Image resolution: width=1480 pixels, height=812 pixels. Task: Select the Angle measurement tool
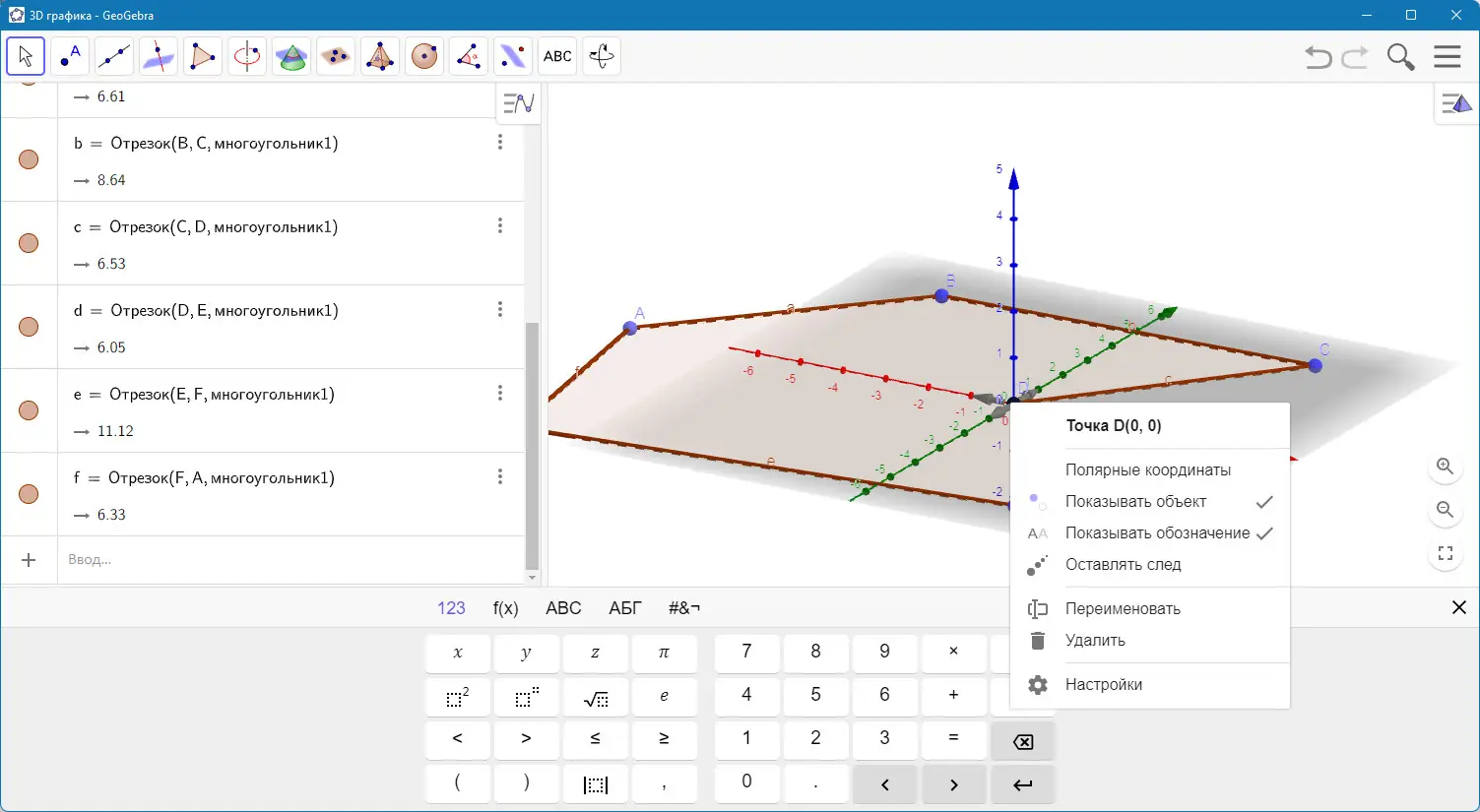[x=469, y=56]
